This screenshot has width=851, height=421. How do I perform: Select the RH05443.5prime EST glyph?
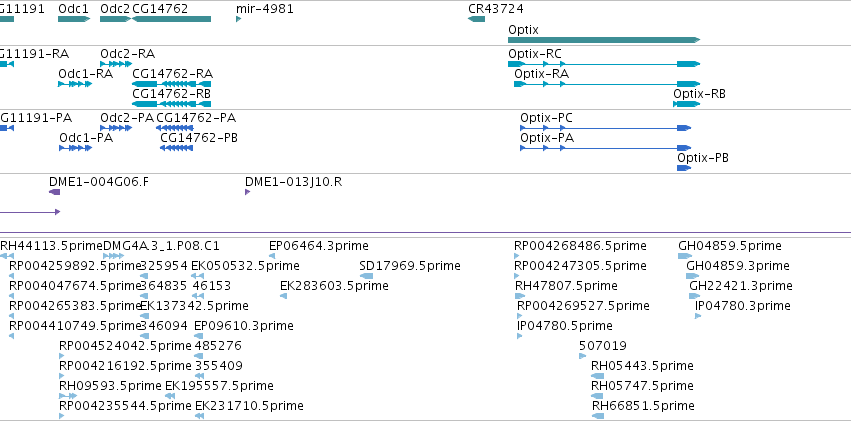coord(598,376)
